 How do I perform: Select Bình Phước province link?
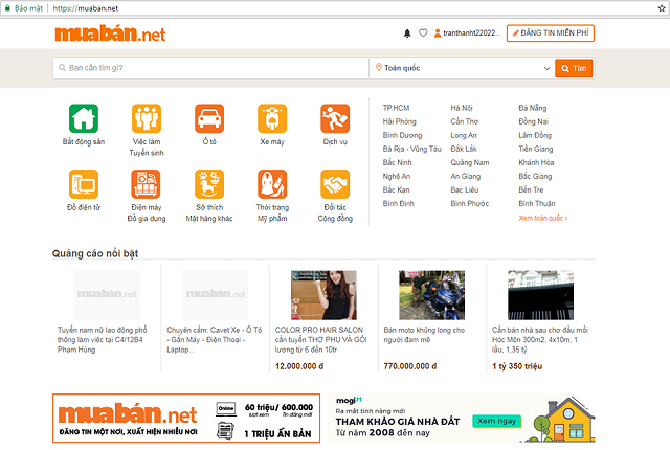(x=470, y=204)
